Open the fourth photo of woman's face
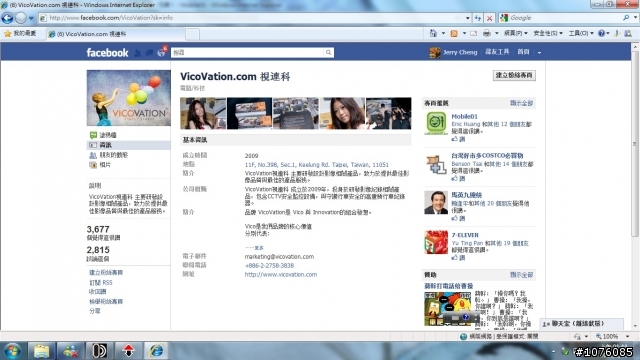The image size is (640, 360). [x=342, y=113]
